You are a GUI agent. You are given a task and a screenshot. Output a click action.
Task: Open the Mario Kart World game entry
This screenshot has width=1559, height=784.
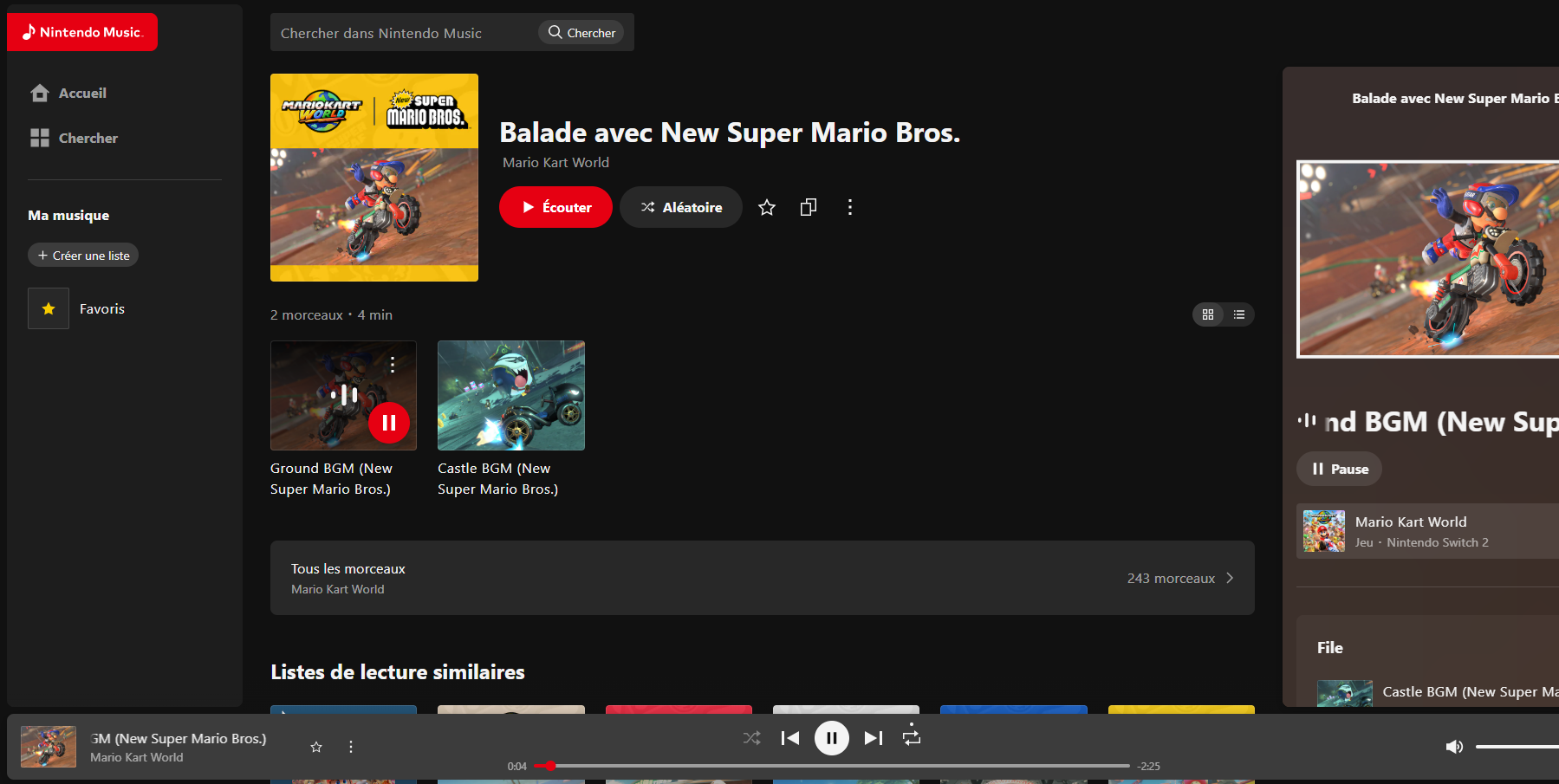(1427, 531)
